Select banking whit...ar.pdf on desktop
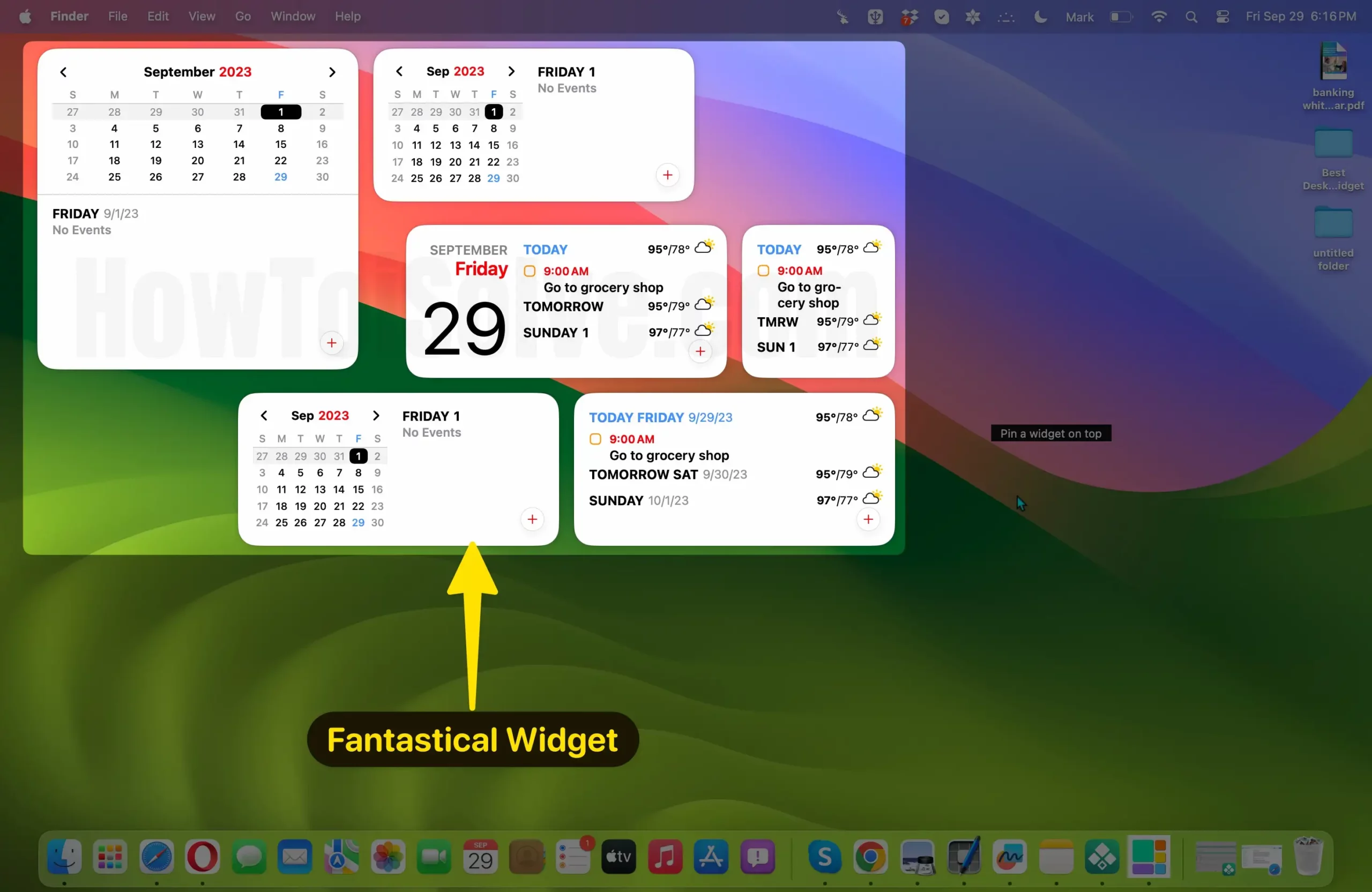This screenshot has height=892, width=1372. pos(1333,76)
